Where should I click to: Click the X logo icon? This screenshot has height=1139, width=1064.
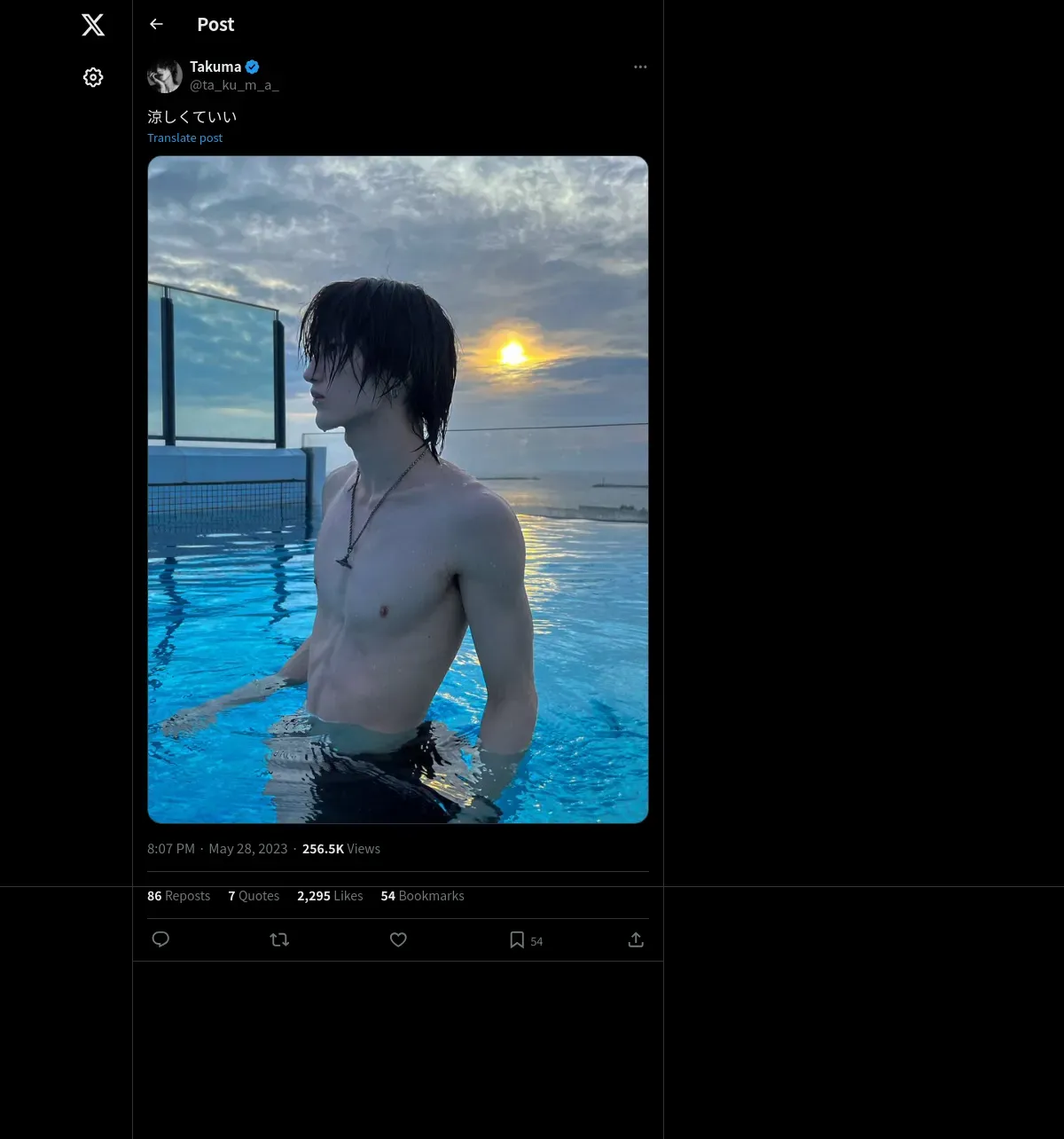93,25
